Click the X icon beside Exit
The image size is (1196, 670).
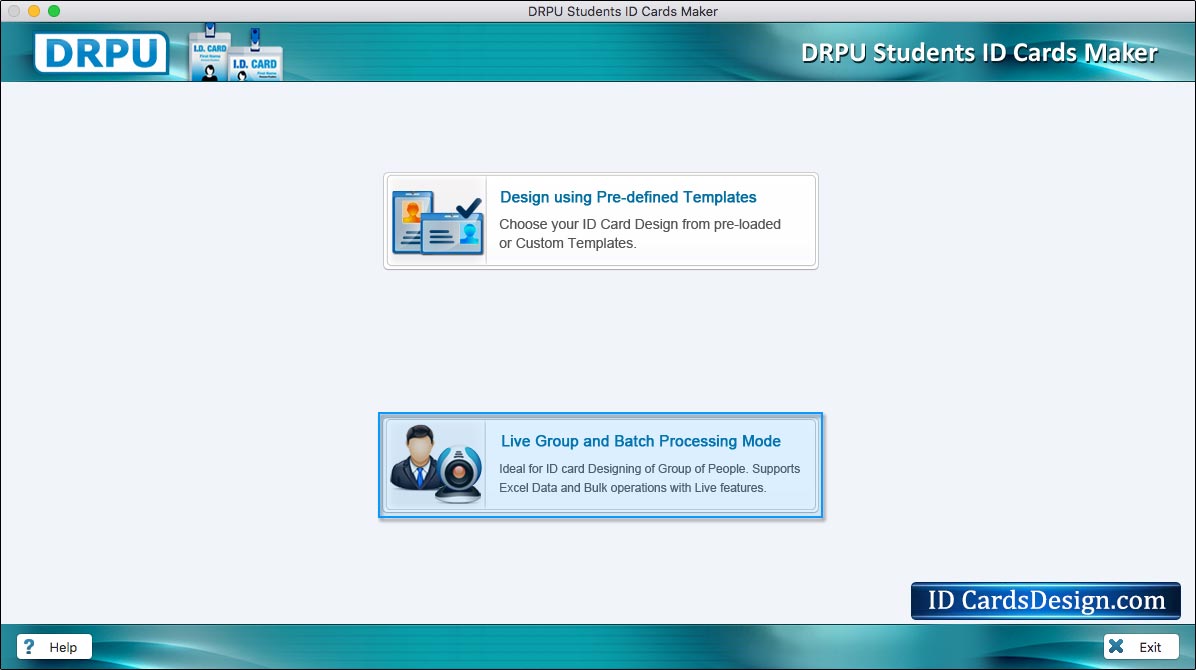click(1116, 646)
